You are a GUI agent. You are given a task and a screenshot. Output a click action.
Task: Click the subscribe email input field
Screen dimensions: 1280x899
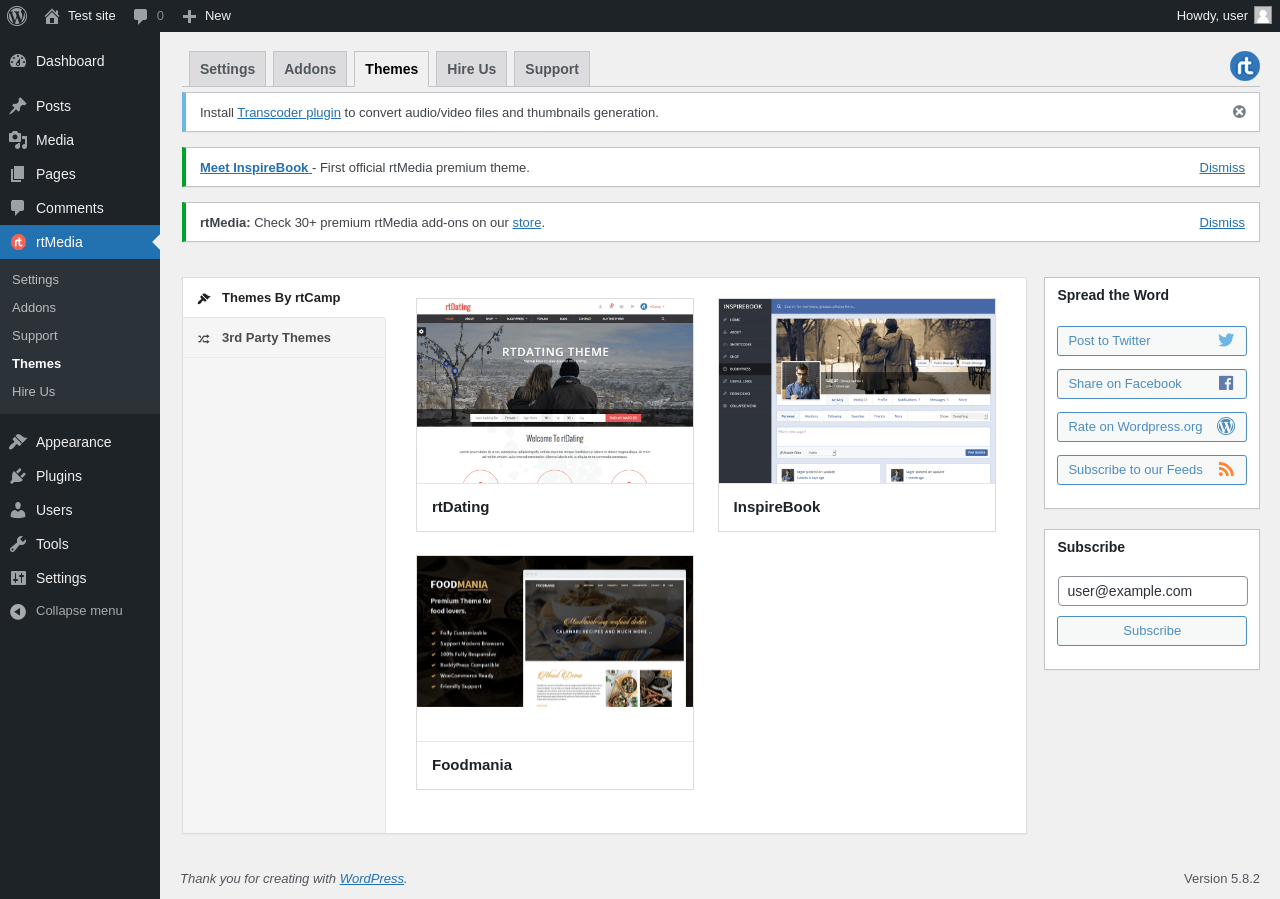(1152, 591)
